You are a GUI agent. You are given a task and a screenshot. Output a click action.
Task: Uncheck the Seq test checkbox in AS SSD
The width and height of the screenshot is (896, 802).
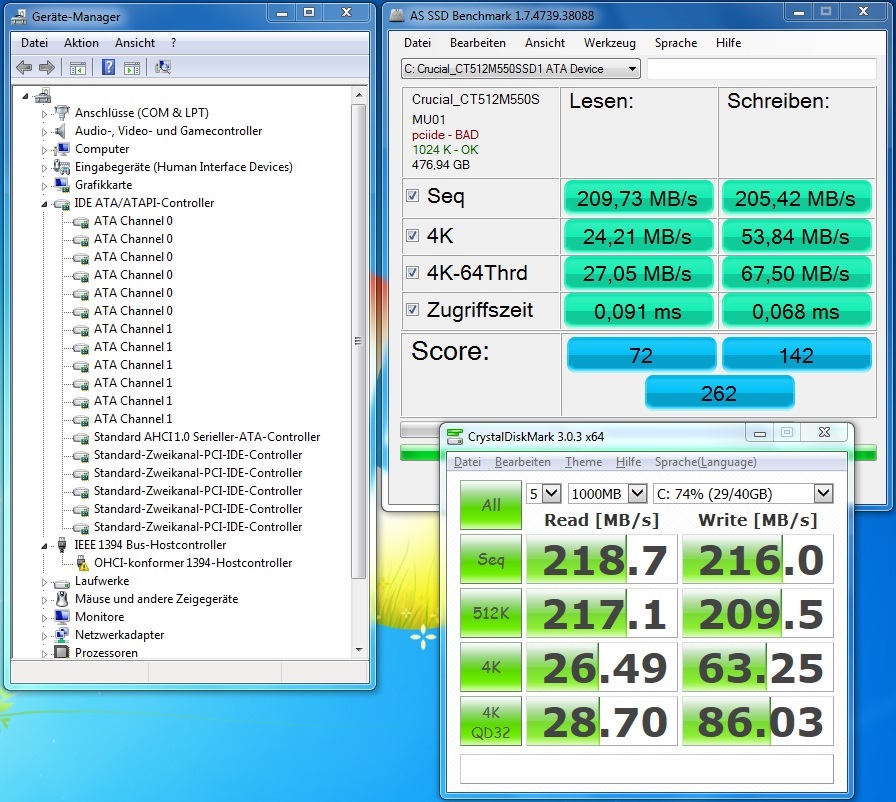412,195
